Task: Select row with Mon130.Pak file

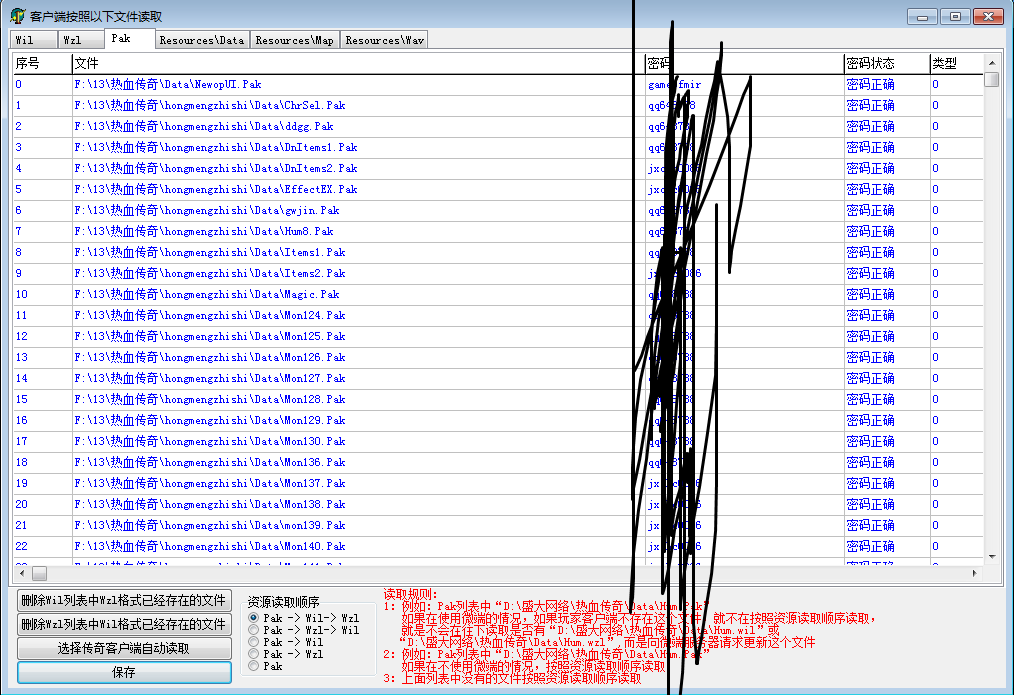Action: tap(498, 442)
